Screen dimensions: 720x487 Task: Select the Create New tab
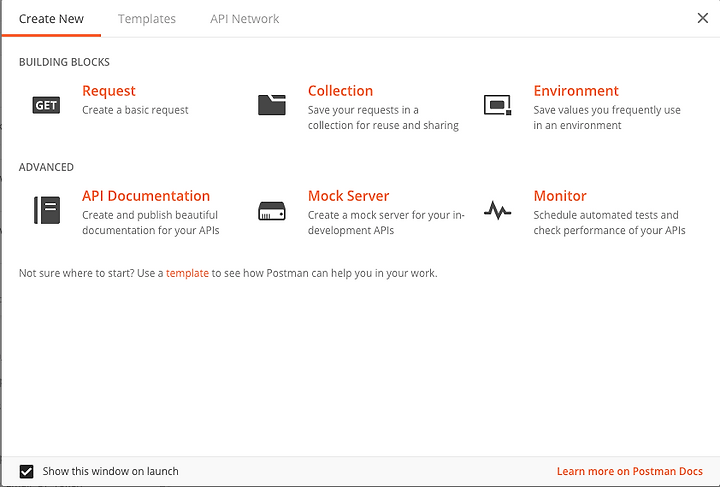click(x=51, y=19)
